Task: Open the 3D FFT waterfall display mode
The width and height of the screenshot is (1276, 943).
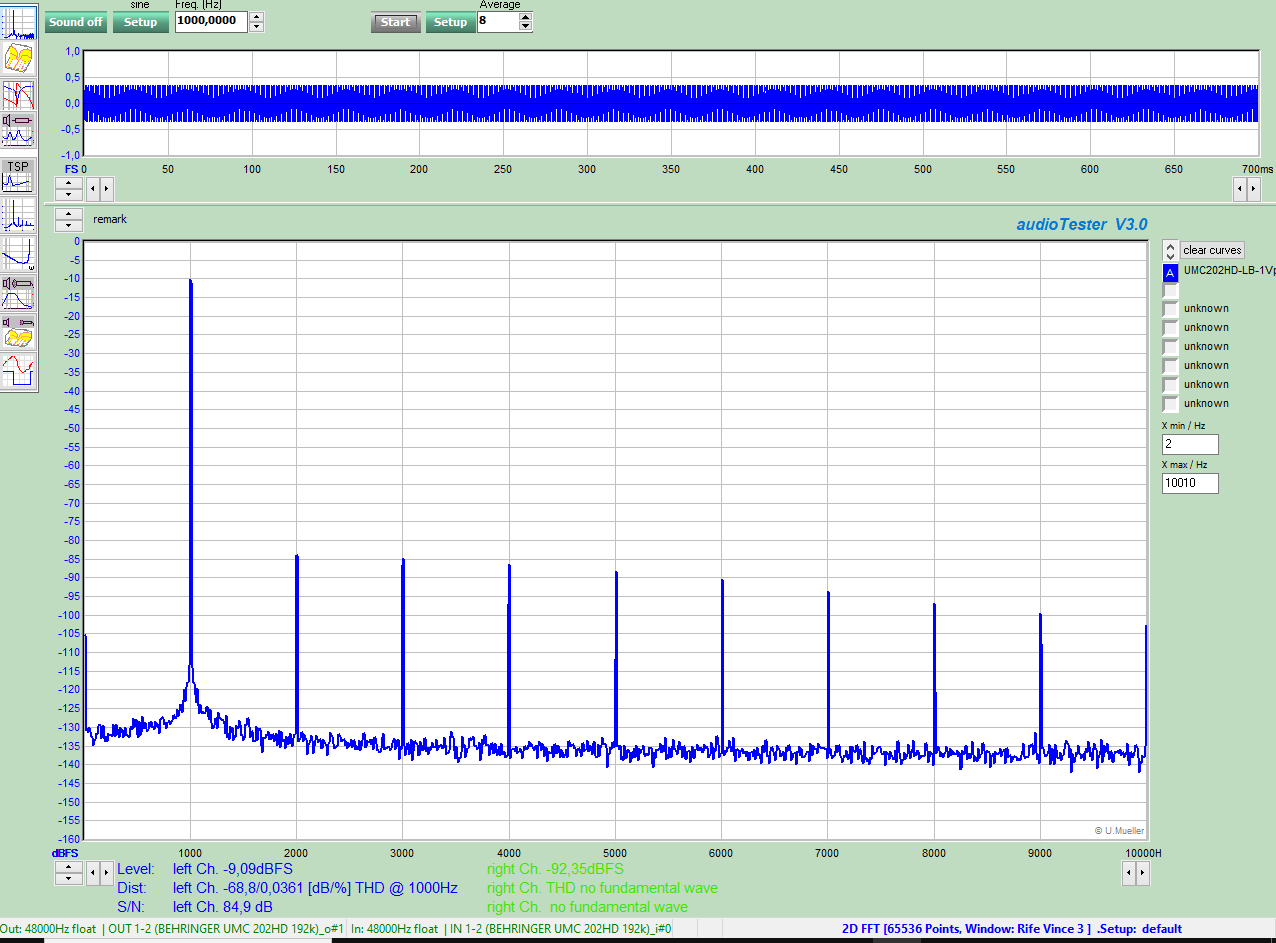Action: click(x=19, y=58)
